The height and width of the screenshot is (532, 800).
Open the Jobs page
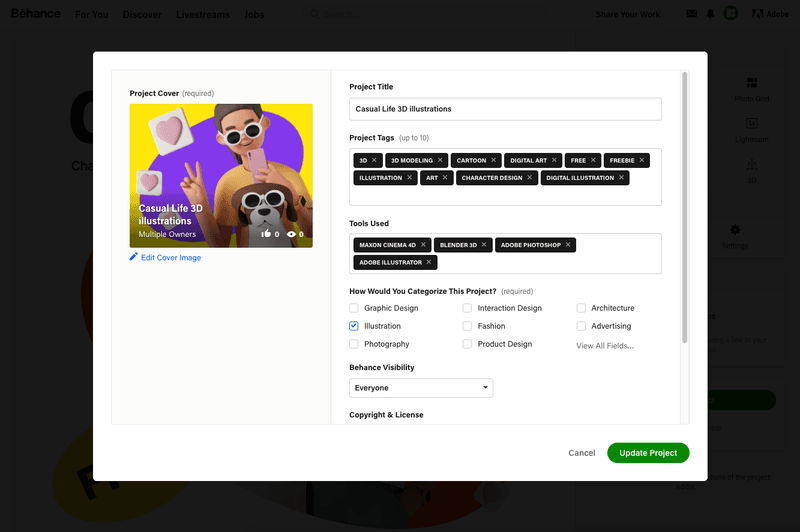254,15
